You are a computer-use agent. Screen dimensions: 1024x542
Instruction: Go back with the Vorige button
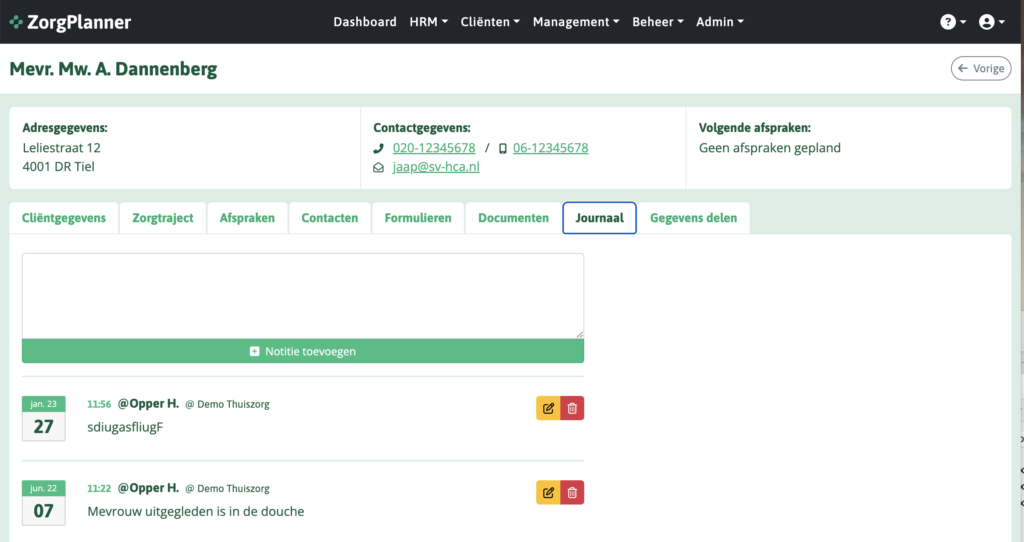tap(980, 68)
